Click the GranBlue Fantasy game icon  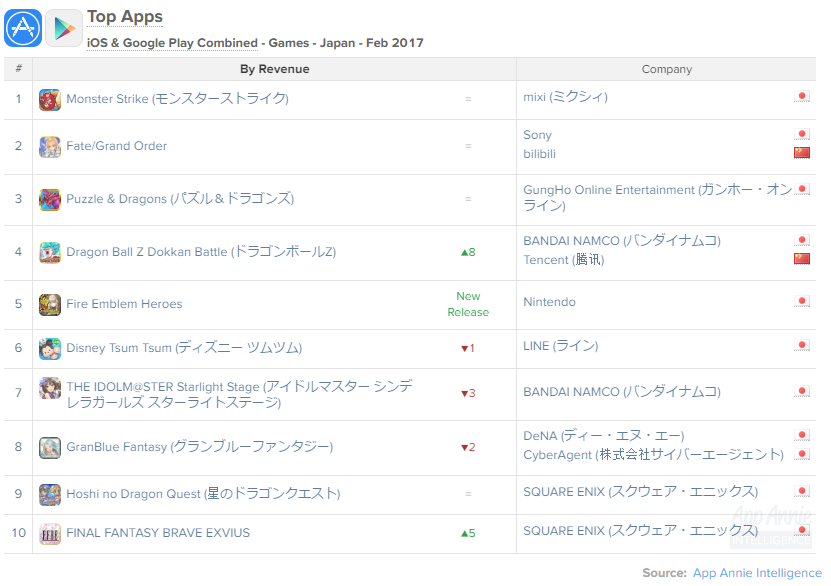pos(49,447)
